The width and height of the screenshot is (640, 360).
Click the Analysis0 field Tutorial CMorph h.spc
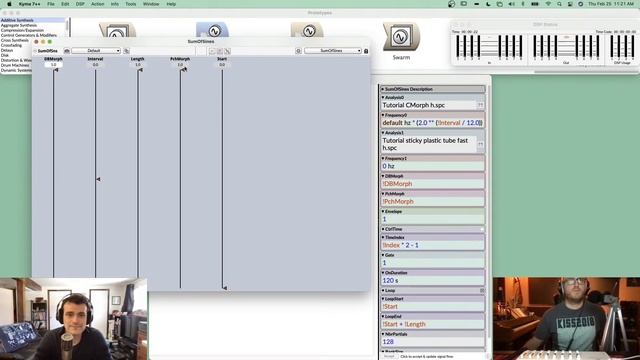coord(429,105)
